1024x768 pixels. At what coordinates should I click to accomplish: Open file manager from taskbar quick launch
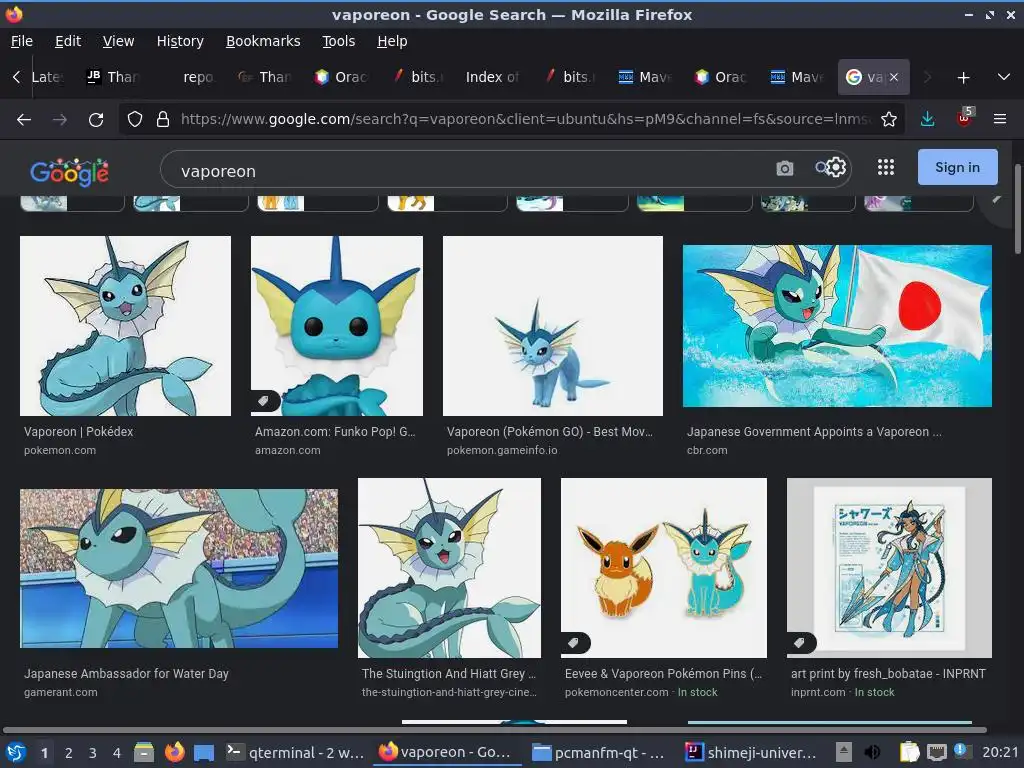144,752
